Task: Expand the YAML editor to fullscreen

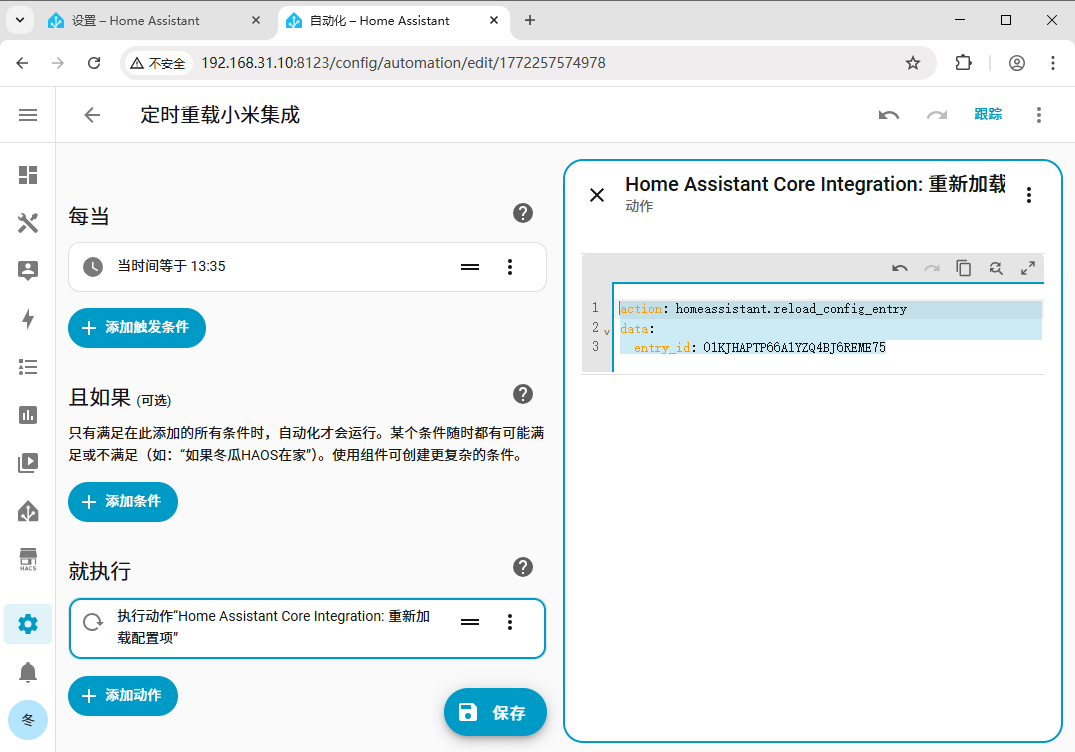Action: (1028, 268)
